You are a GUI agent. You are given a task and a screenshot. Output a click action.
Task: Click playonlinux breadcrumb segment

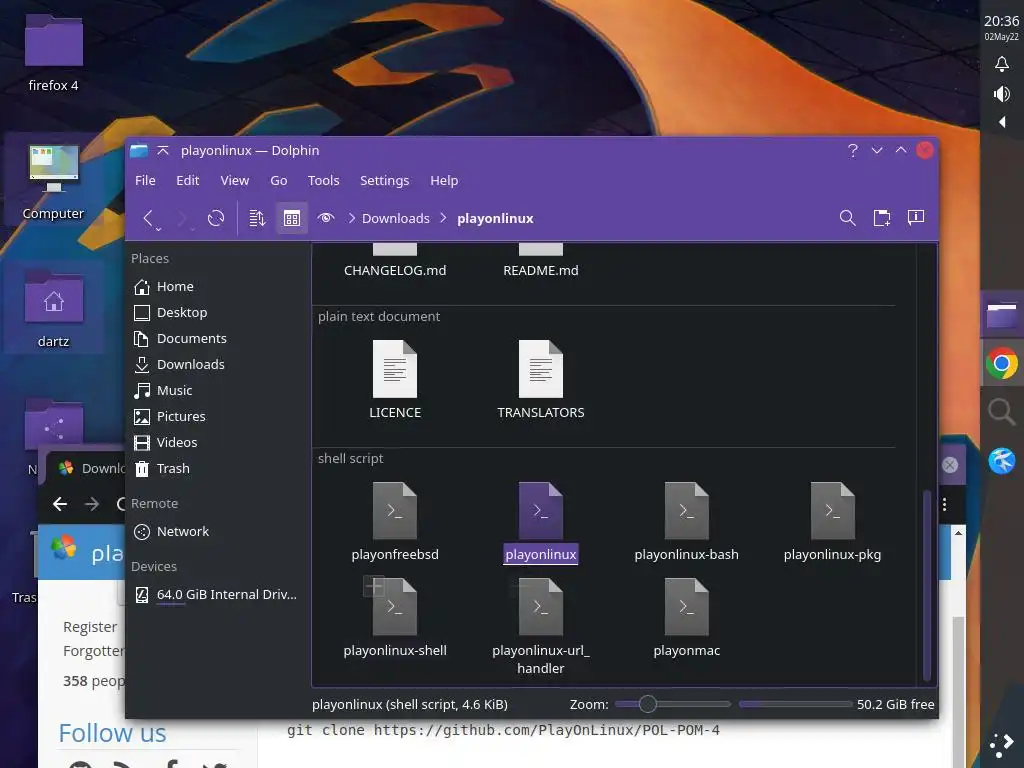coord(495,218)
